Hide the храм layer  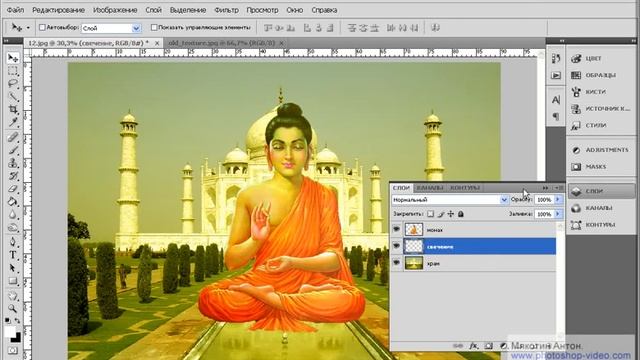[x=396, y=263]
